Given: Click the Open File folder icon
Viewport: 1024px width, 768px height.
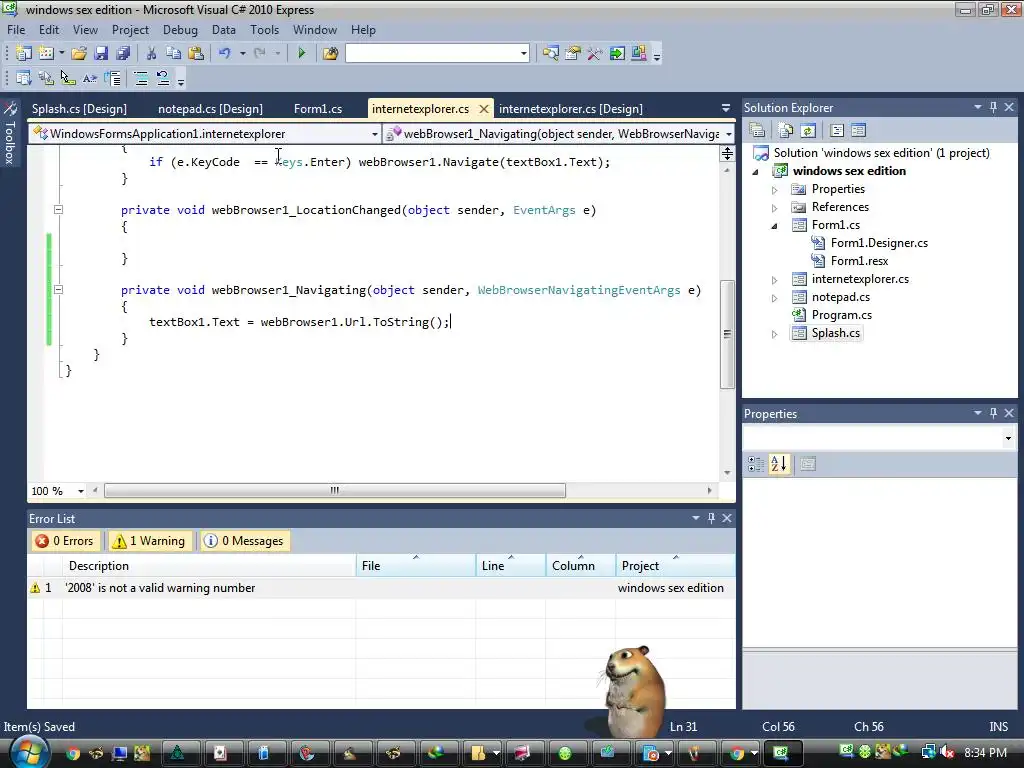Looking at the screenshot, I should [79, 54].
